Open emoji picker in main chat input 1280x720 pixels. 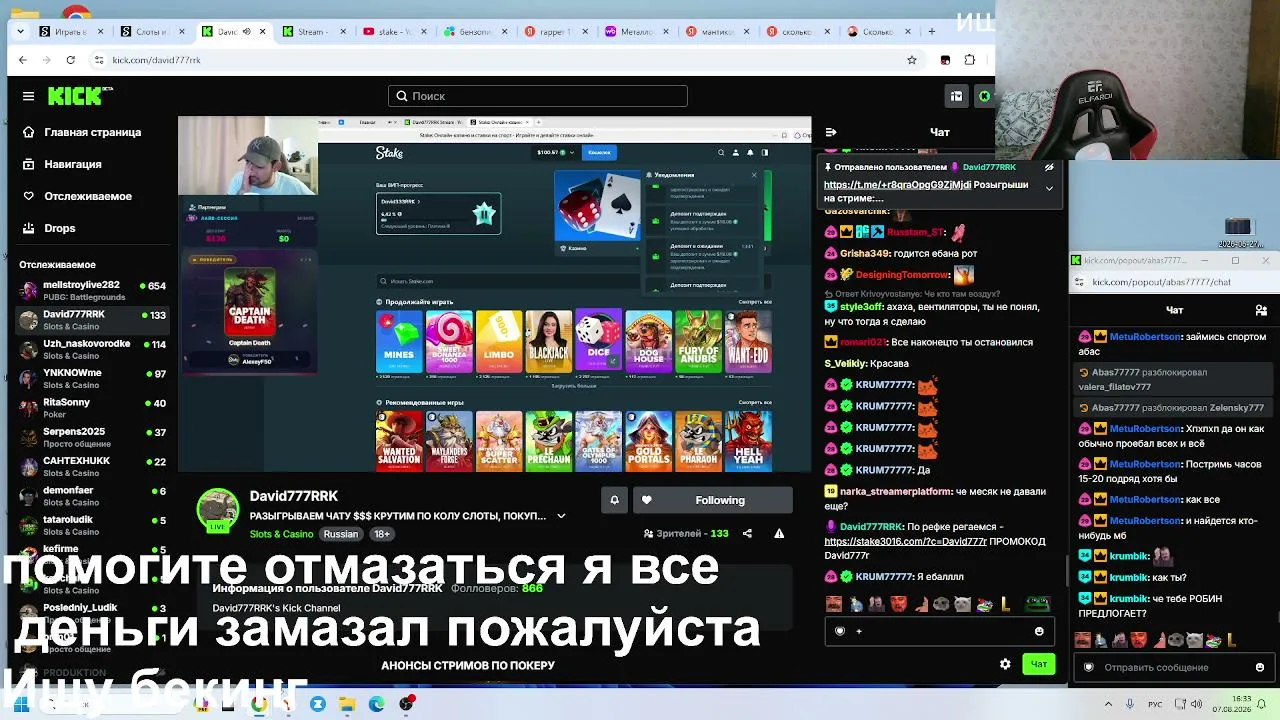coord(1039,631)
